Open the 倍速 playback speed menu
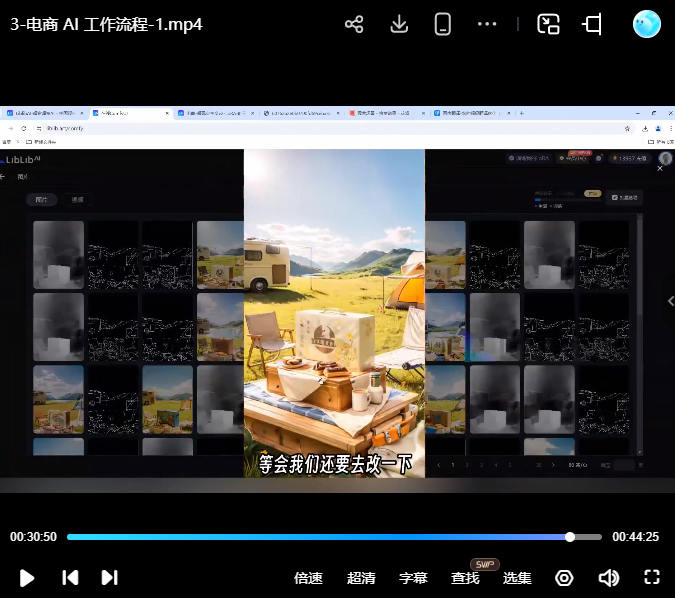 coord(308,578)
